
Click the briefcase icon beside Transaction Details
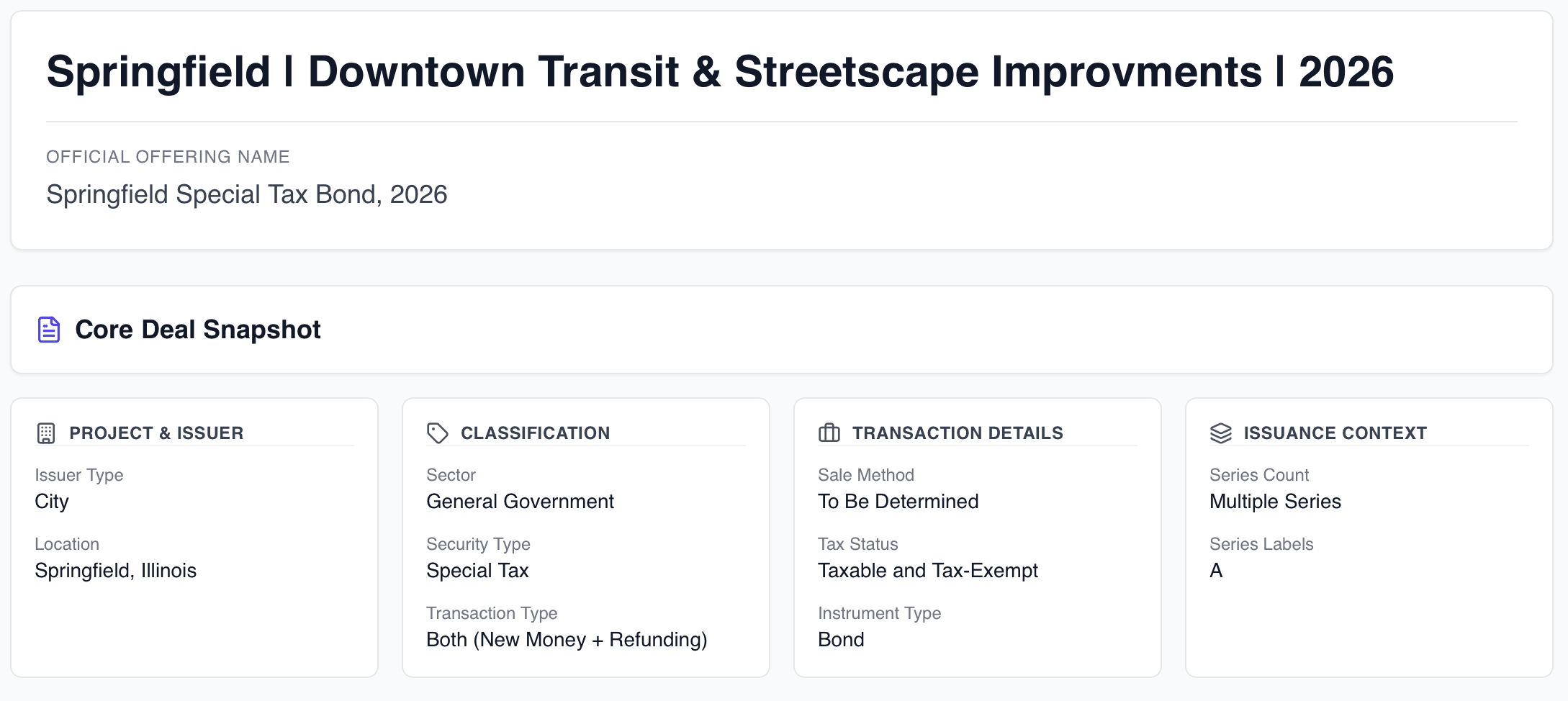[829, 433]
